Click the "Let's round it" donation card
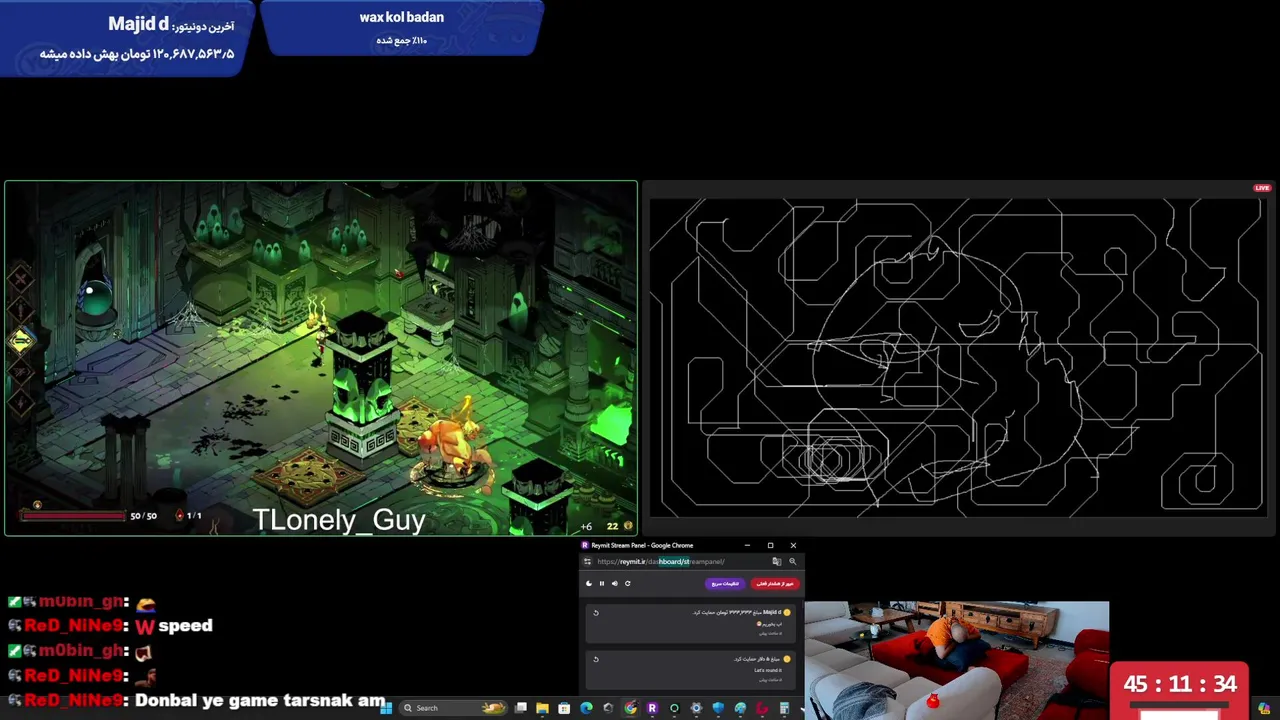 coord(692,668)
